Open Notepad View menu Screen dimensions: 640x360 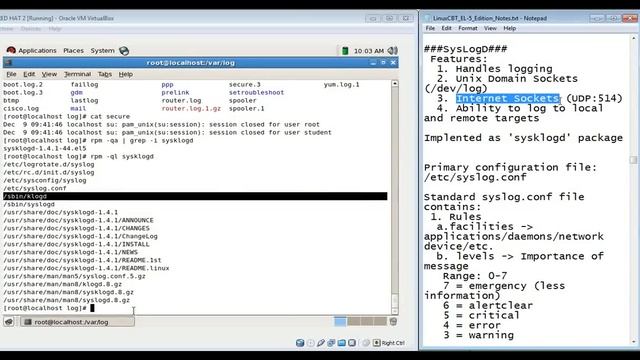pyautogui.click(x=490, y=28)
